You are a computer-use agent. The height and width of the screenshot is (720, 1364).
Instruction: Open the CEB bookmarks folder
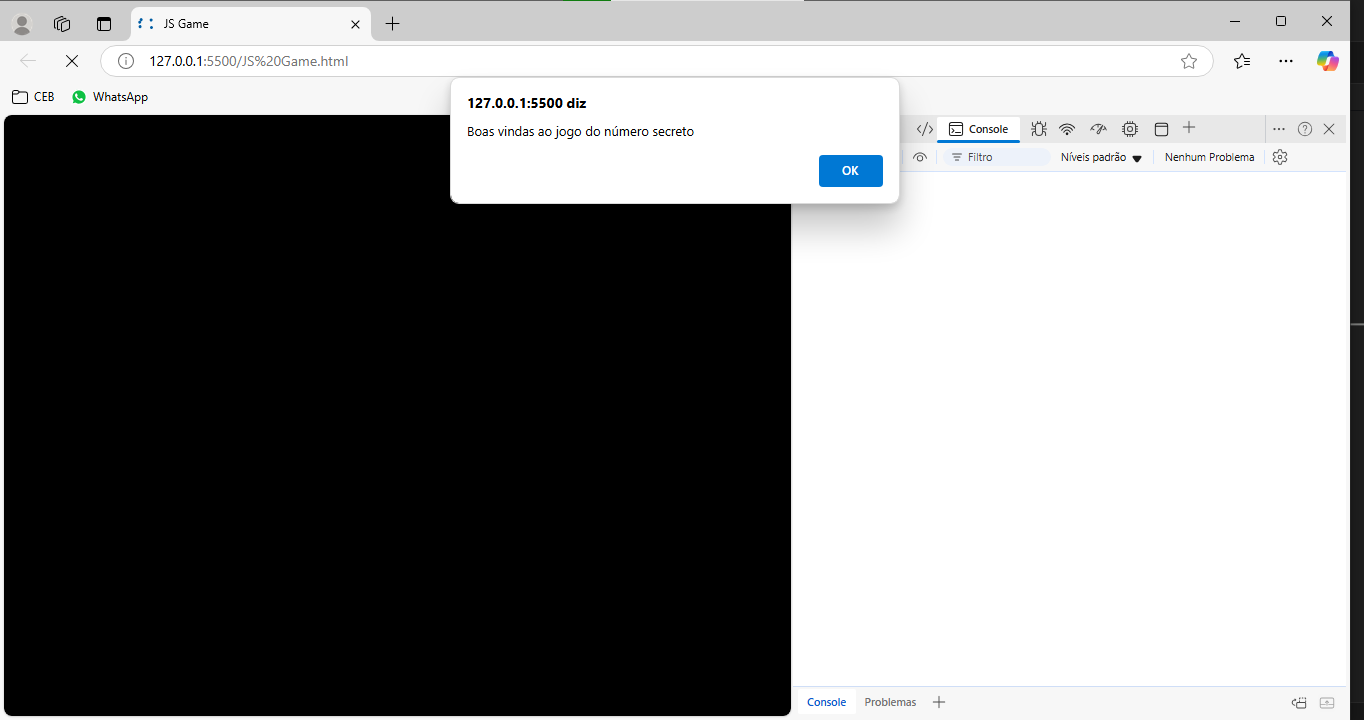33,97
